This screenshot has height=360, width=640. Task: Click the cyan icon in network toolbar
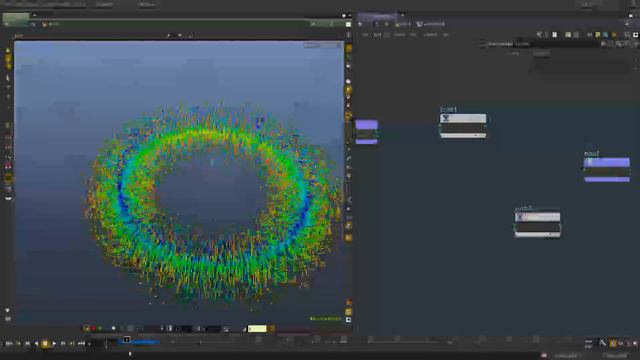[606, 35]
